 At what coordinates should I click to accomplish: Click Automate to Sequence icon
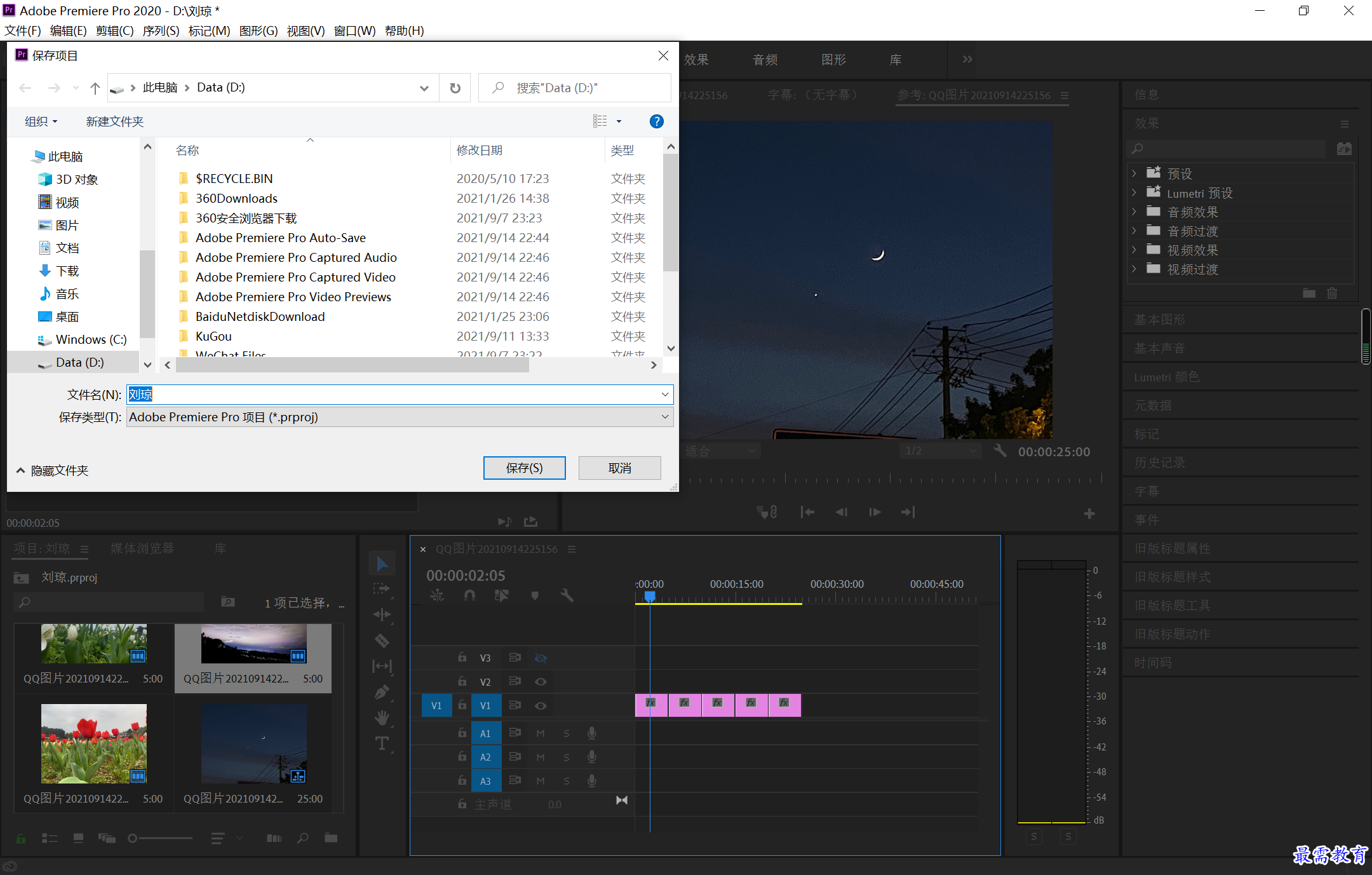[x=274, y=838]
